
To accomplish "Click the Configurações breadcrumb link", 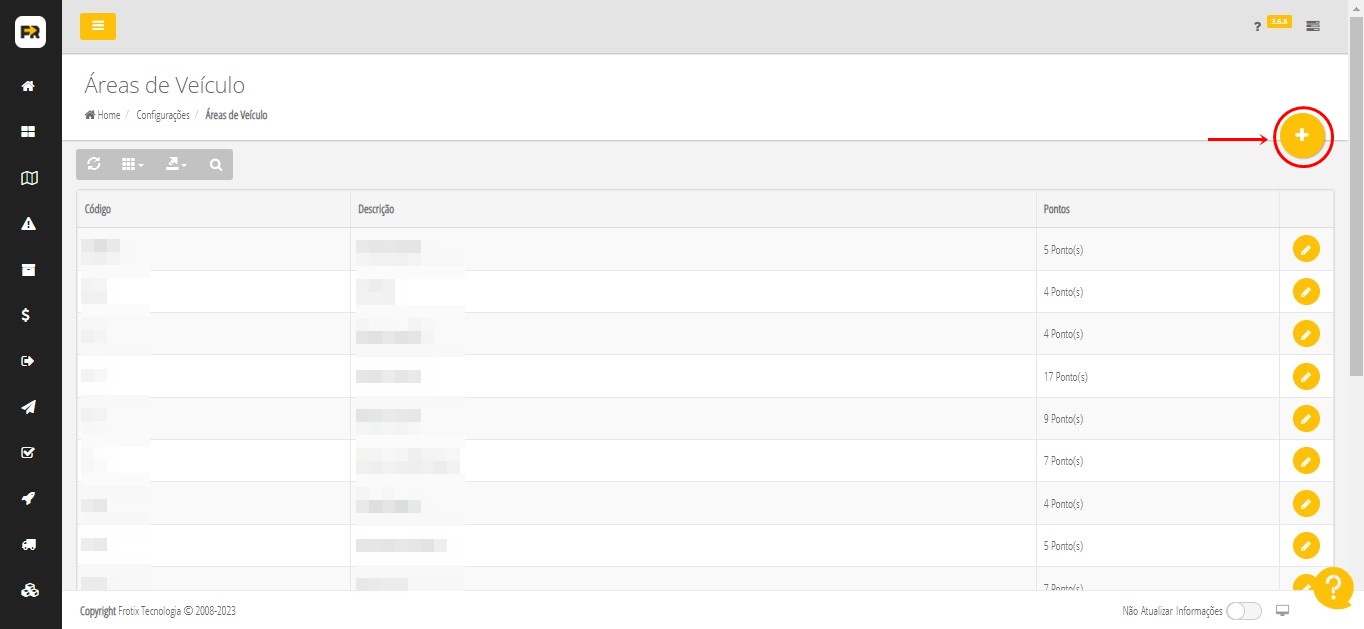I will (x=163, y=115).
